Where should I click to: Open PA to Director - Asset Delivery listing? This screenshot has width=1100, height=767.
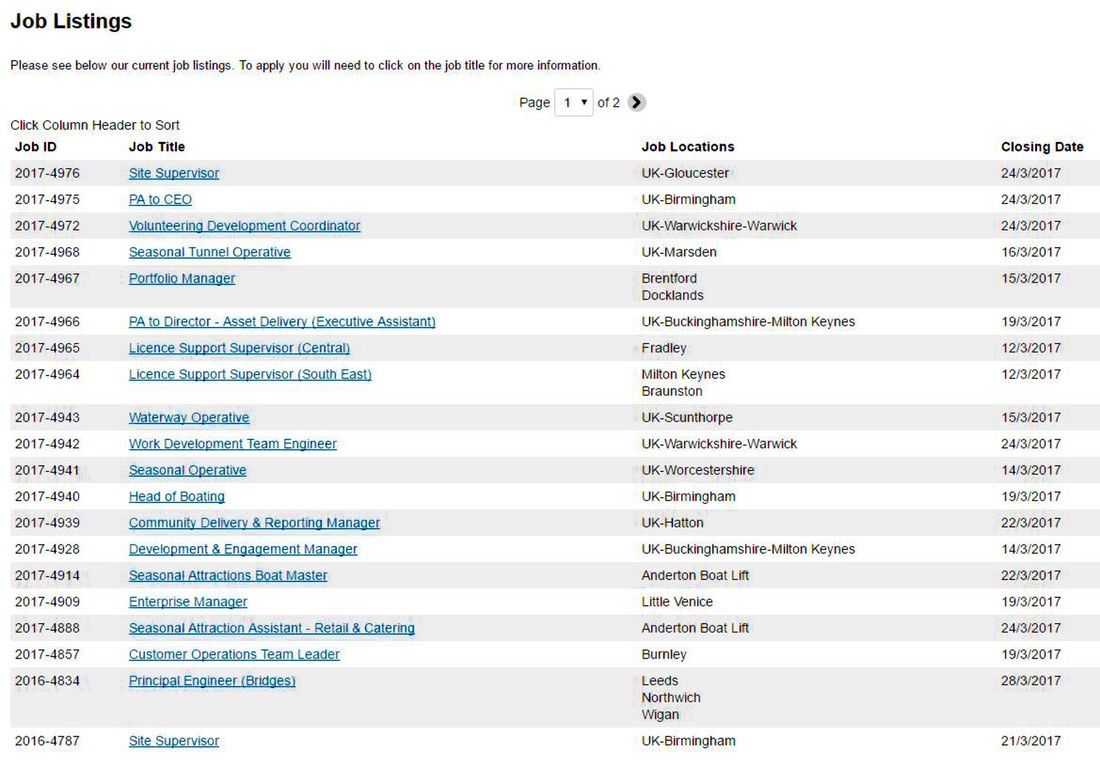pyautogui.click(x=282, y=322)
